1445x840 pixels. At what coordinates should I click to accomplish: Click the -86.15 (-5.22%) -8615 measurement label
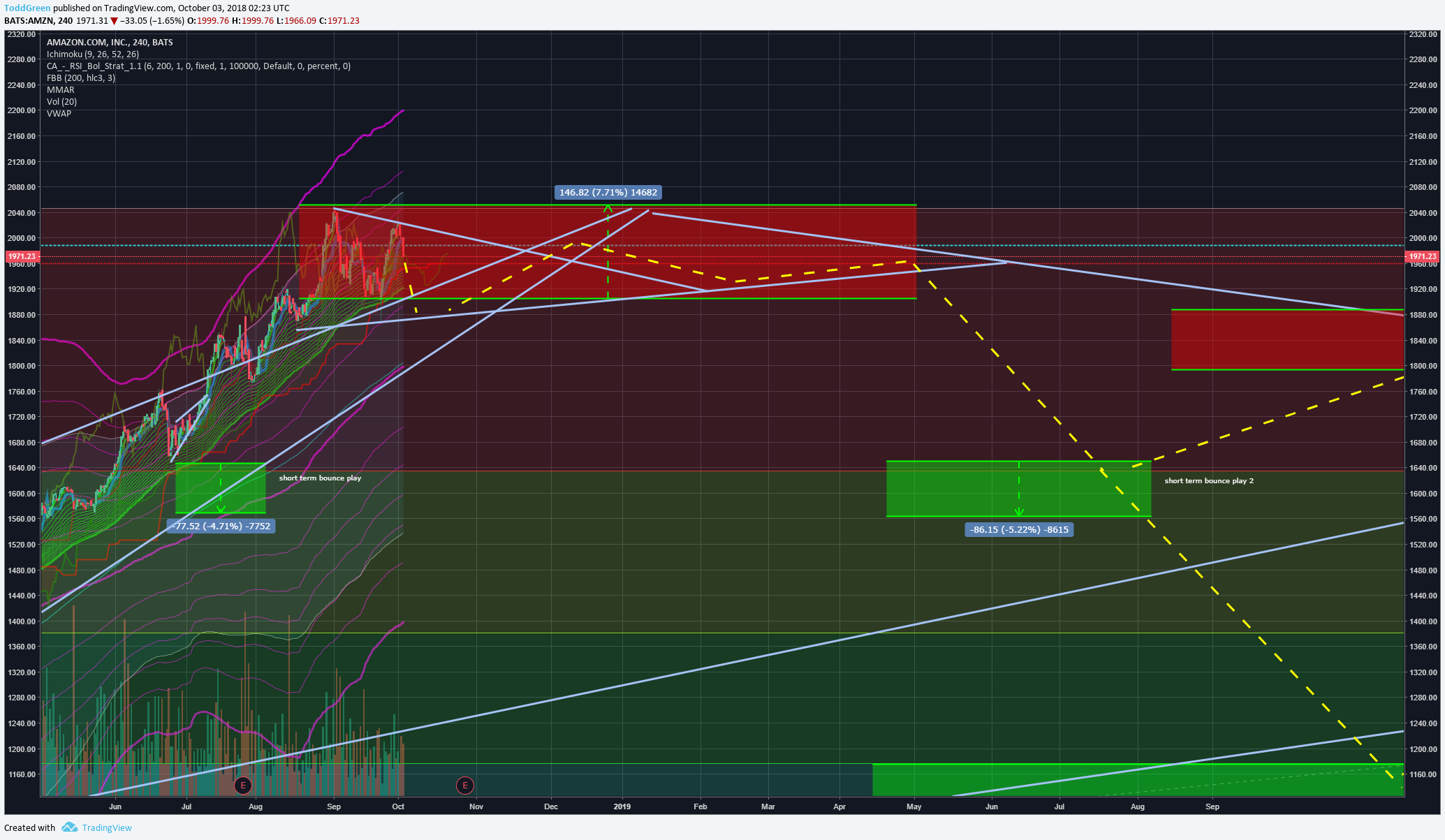click(1019, 529)
